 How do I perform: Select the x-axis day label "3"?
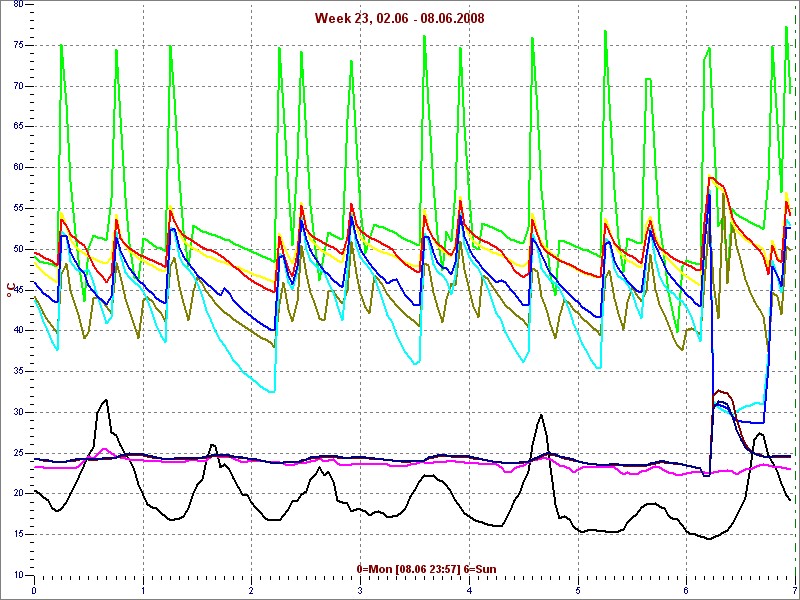361,592
